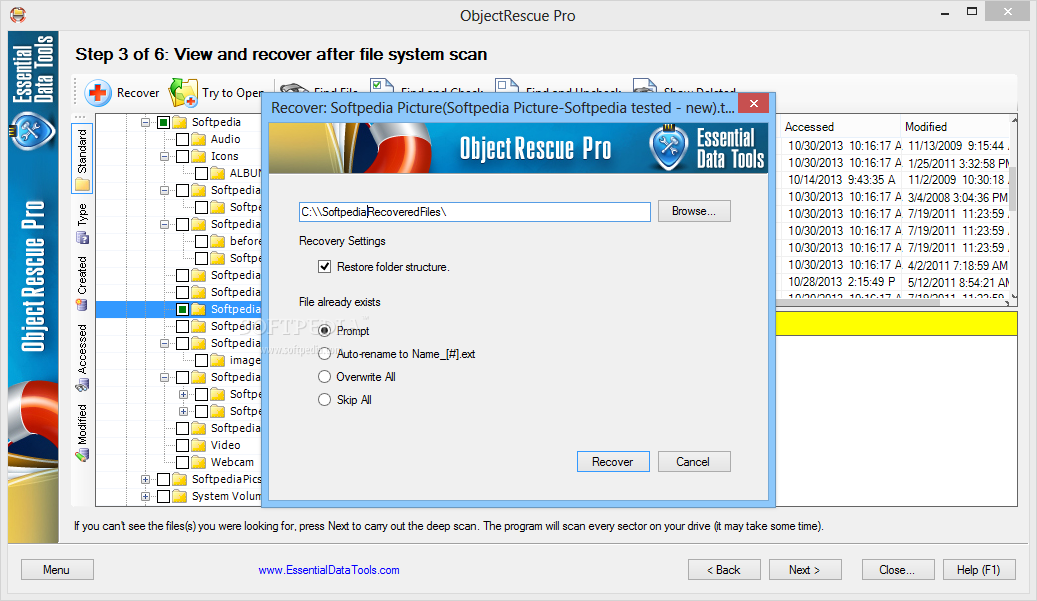Check the Audio folder checkbox
Viewport: 1037px width, 601px height.
click(x=183, y=139)
